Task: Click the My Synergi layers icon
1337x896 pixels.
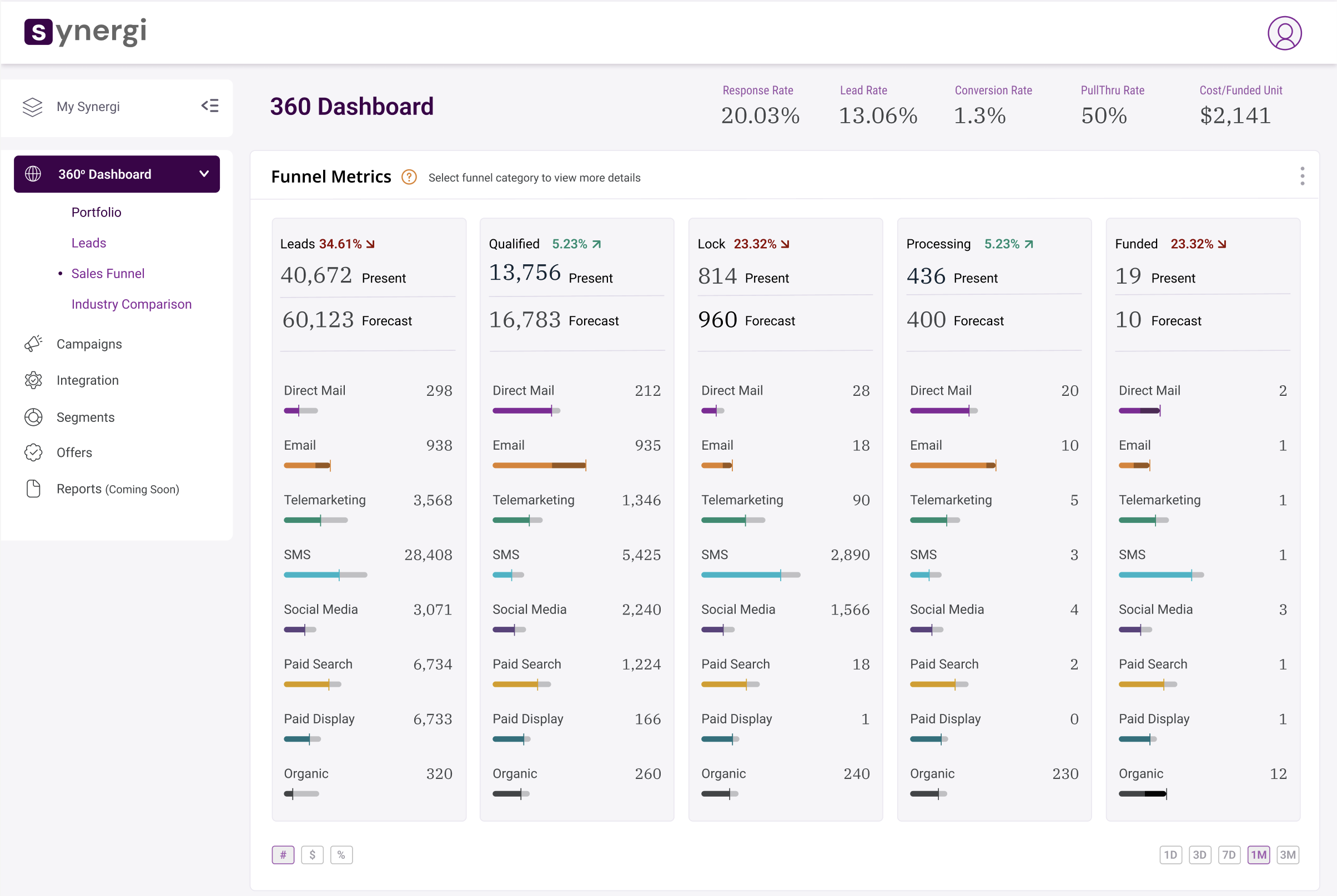Action: pyautogui.click(x=33, y=107)
